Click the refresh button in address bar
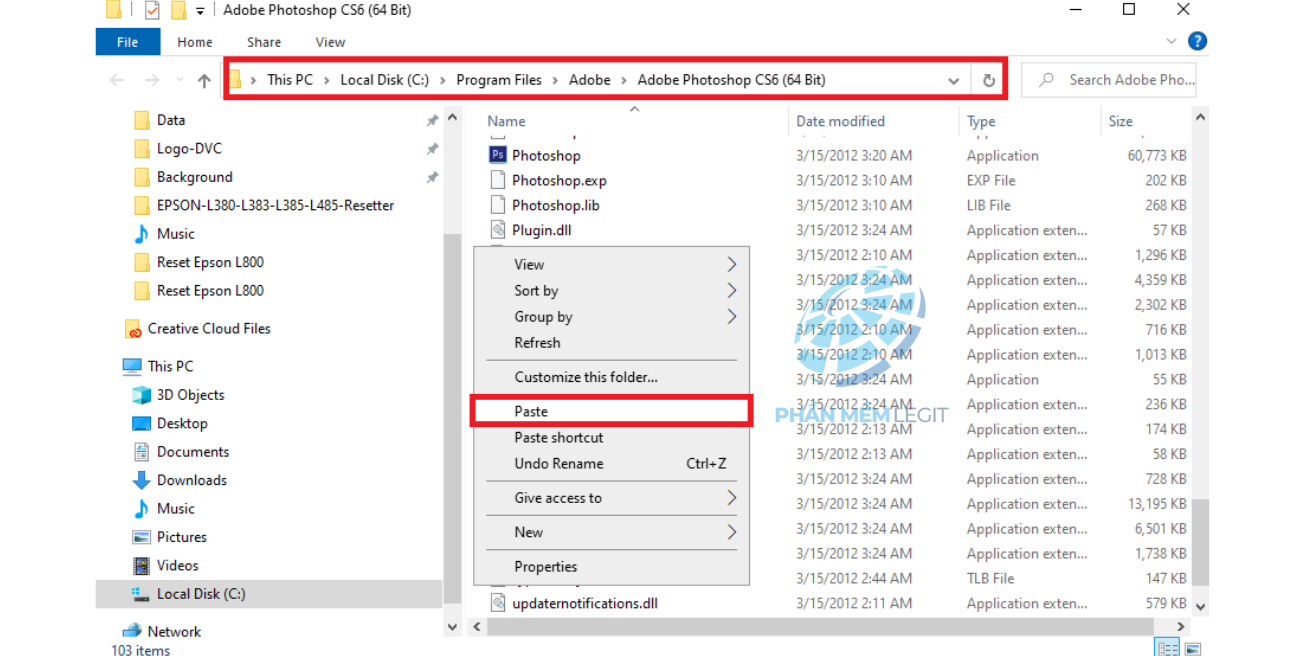The image size is (1305, 656). 988,81
